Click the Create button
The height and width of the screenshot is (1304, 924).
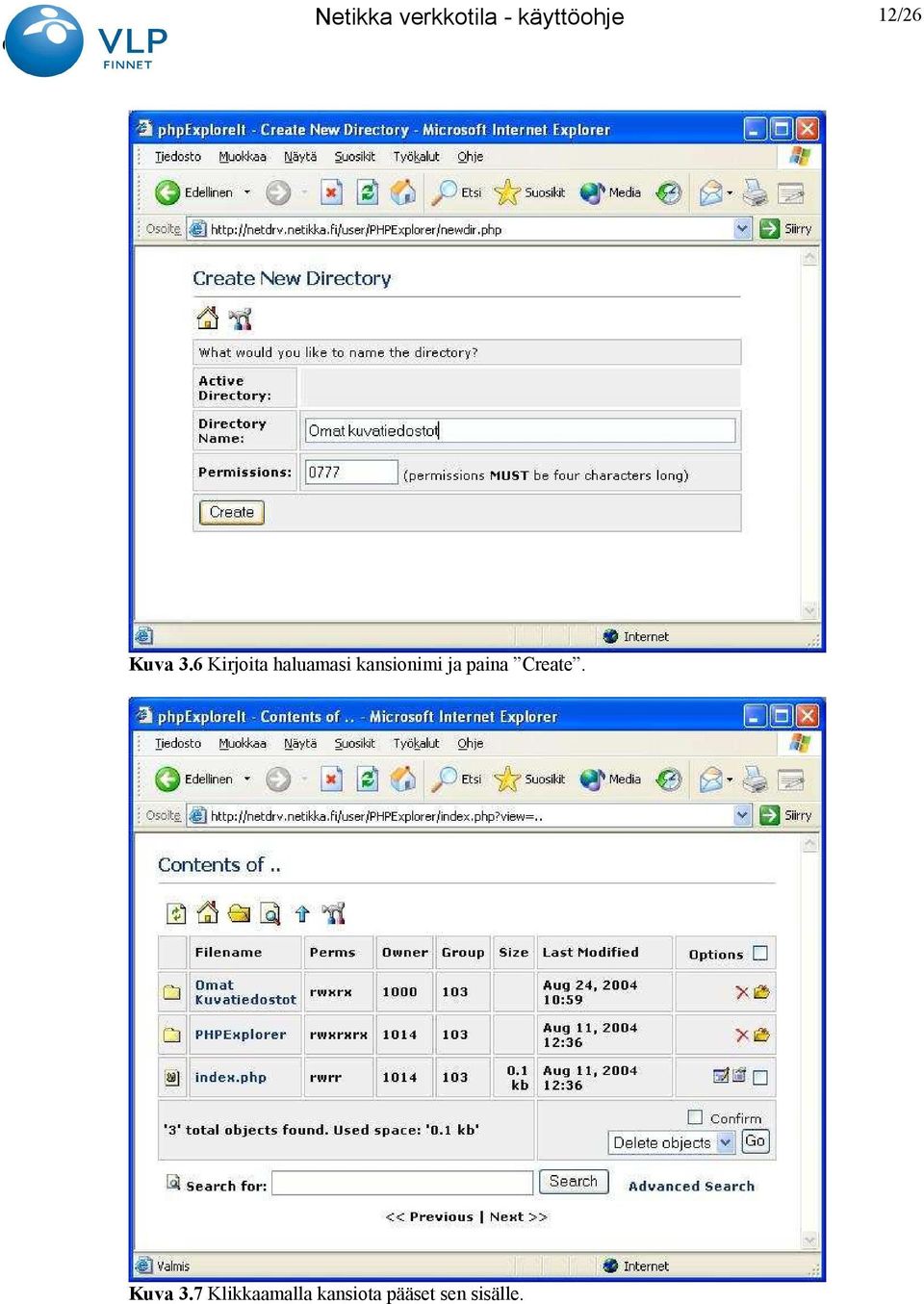pos(232,512)
